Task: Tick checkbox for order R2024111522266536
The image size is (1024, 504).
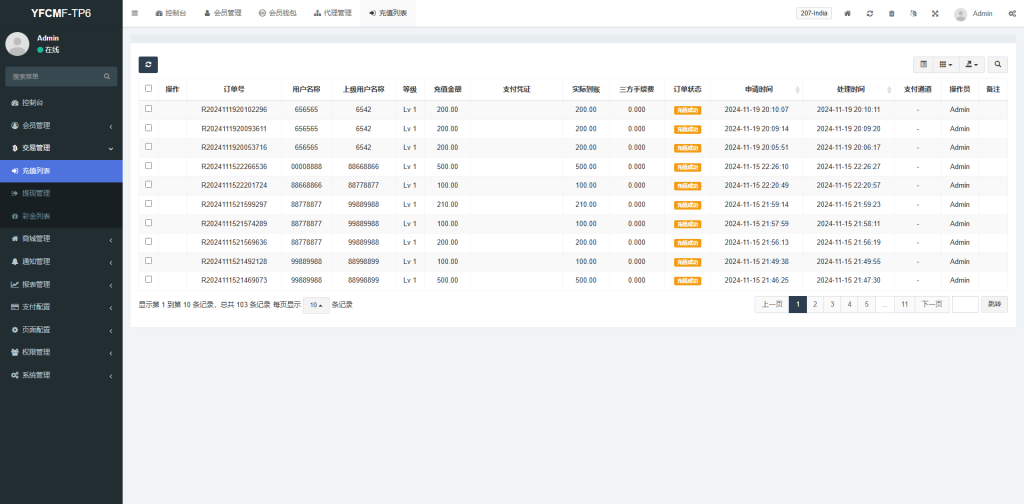Action: (x=149, y=166)
